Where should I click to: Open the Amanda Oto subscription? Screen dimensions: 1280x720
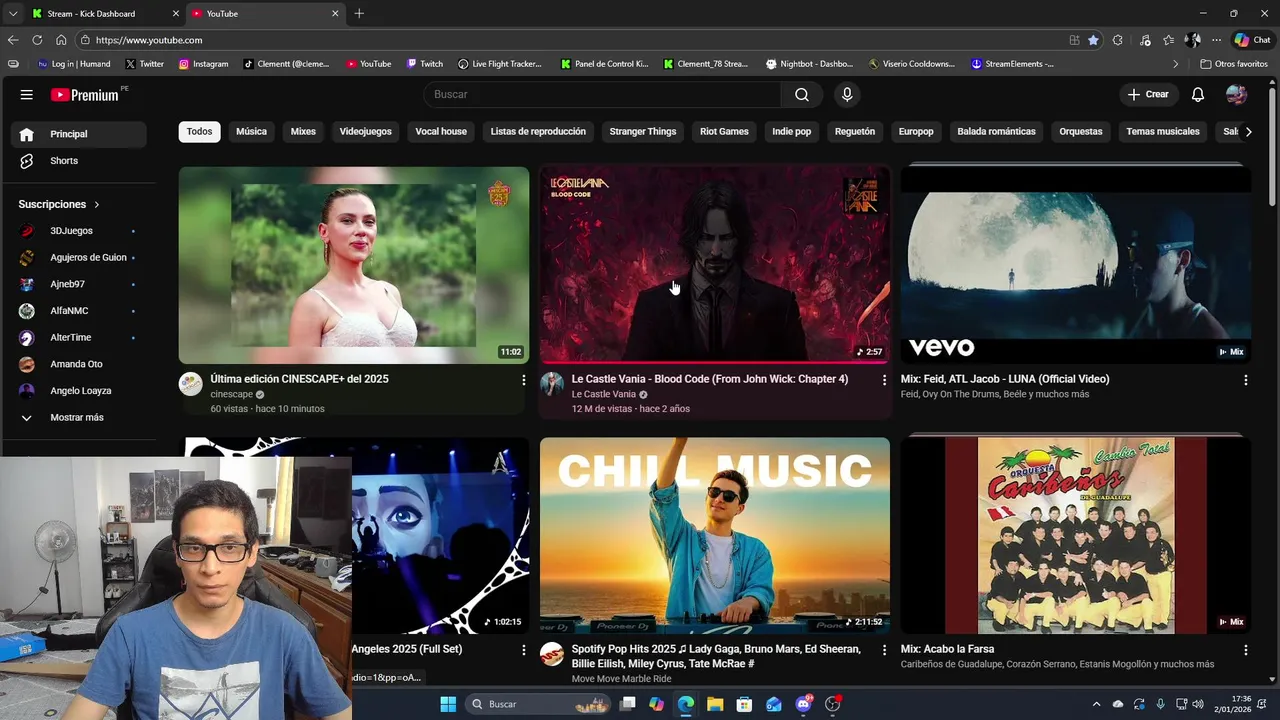(x=78, y=364)
